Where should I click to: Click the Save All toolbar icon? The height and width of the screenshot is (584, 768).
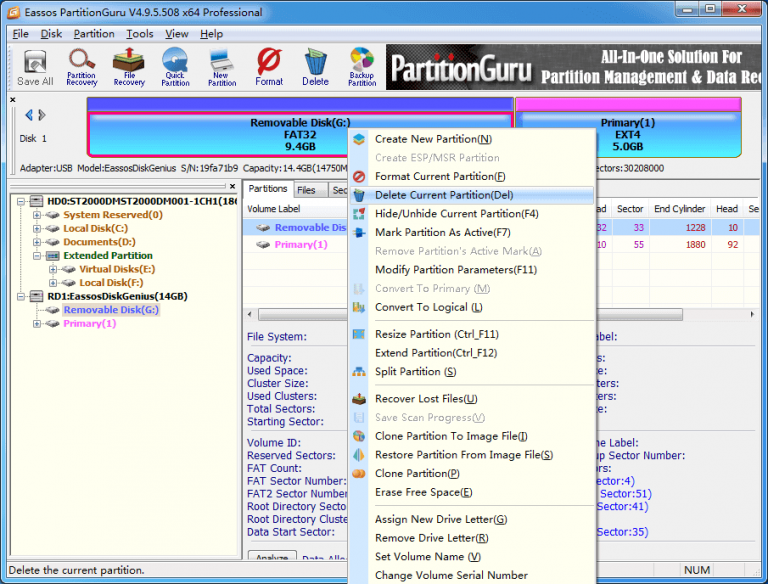click(35, 67)
